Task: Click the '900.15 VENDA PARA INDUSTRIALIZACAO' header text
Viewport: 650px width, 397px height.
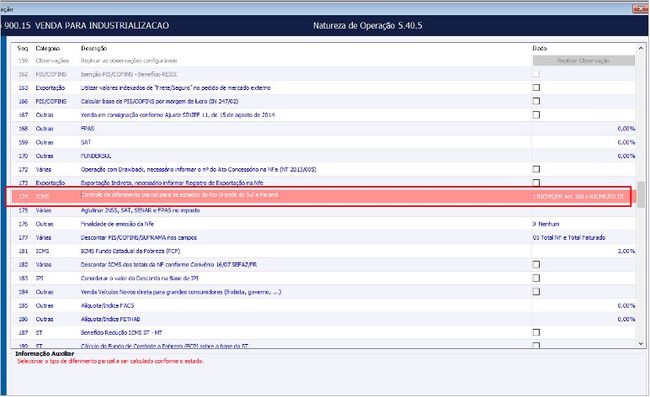Action: click(x=87, y=25)
